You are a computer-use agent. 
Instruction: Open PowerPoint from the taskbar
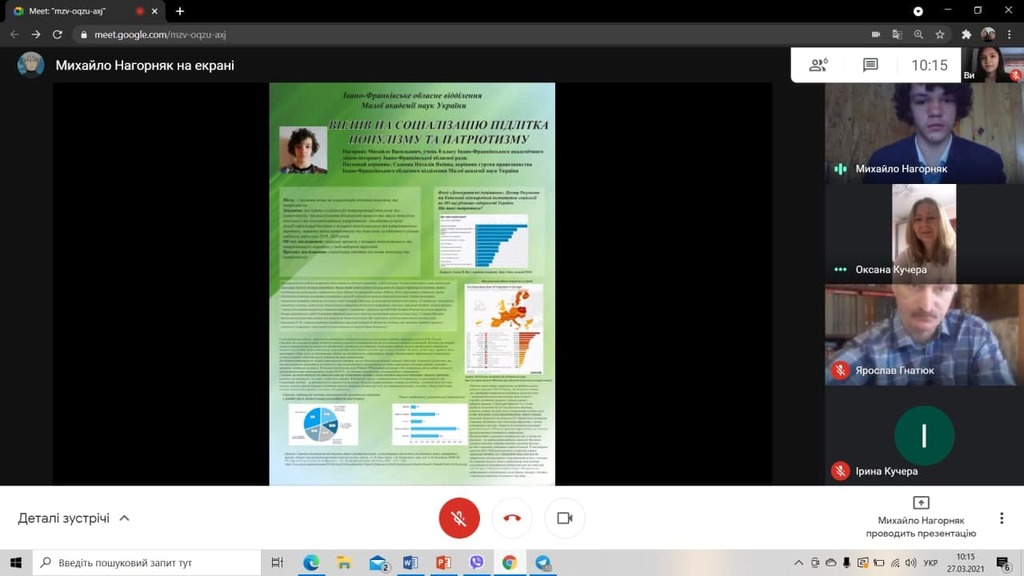443,563
